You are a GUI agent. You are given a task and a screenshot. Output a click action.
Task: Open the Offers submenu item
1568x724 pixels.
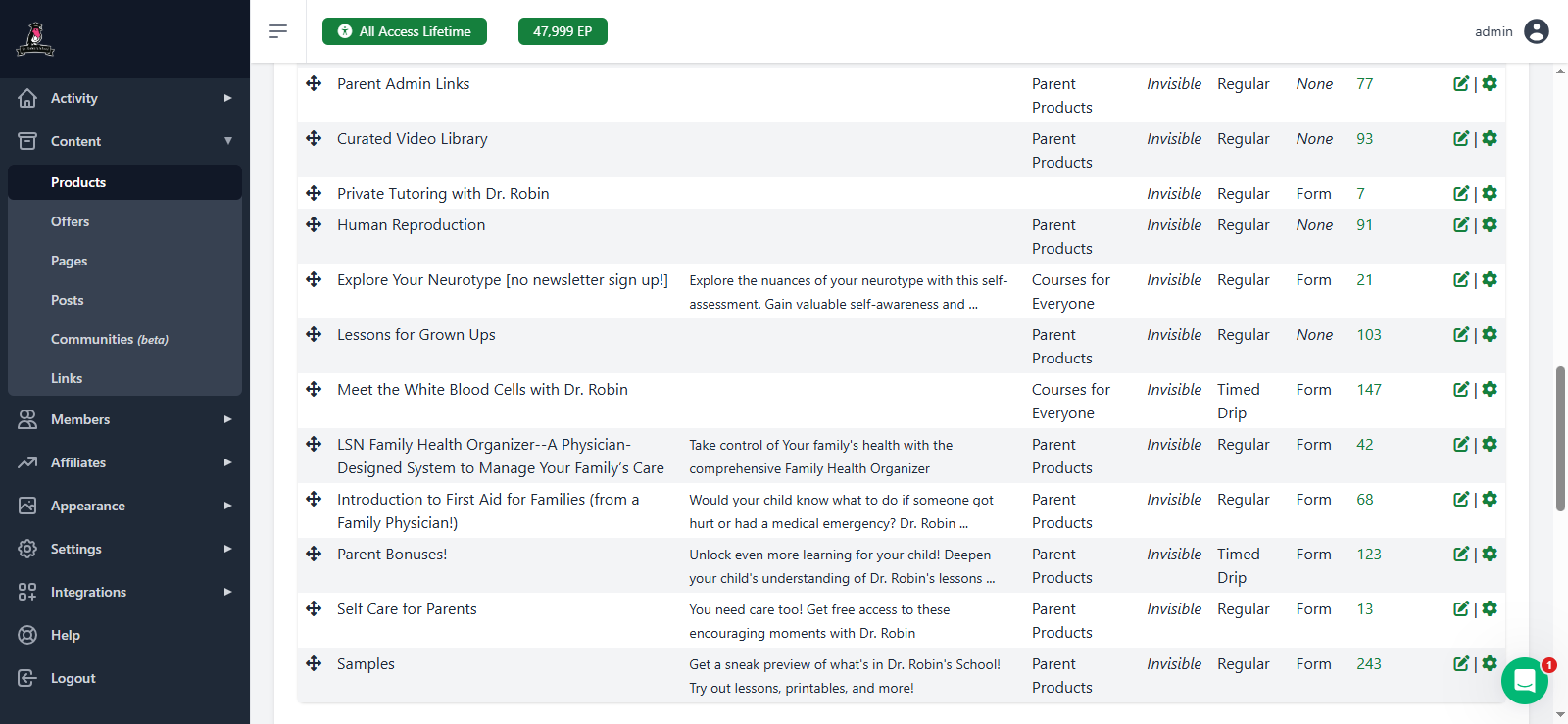coord(70,221)
